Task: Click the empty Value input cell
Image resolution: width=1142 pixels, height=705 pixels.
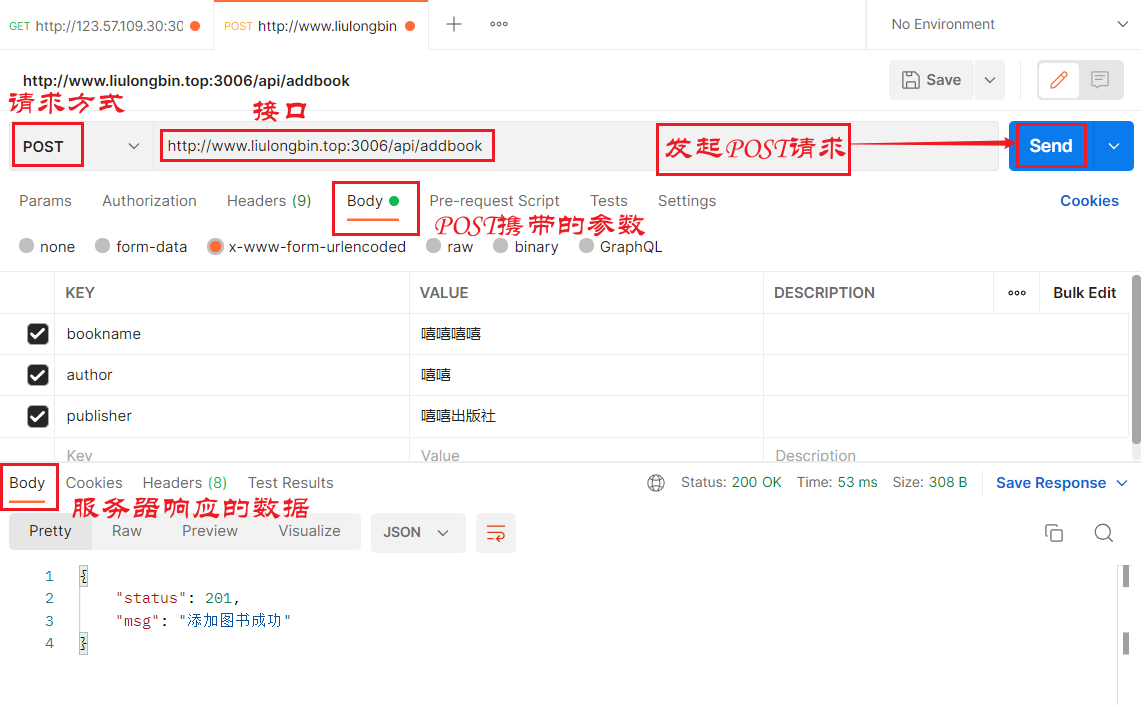Action: click(x=586, y=452)
